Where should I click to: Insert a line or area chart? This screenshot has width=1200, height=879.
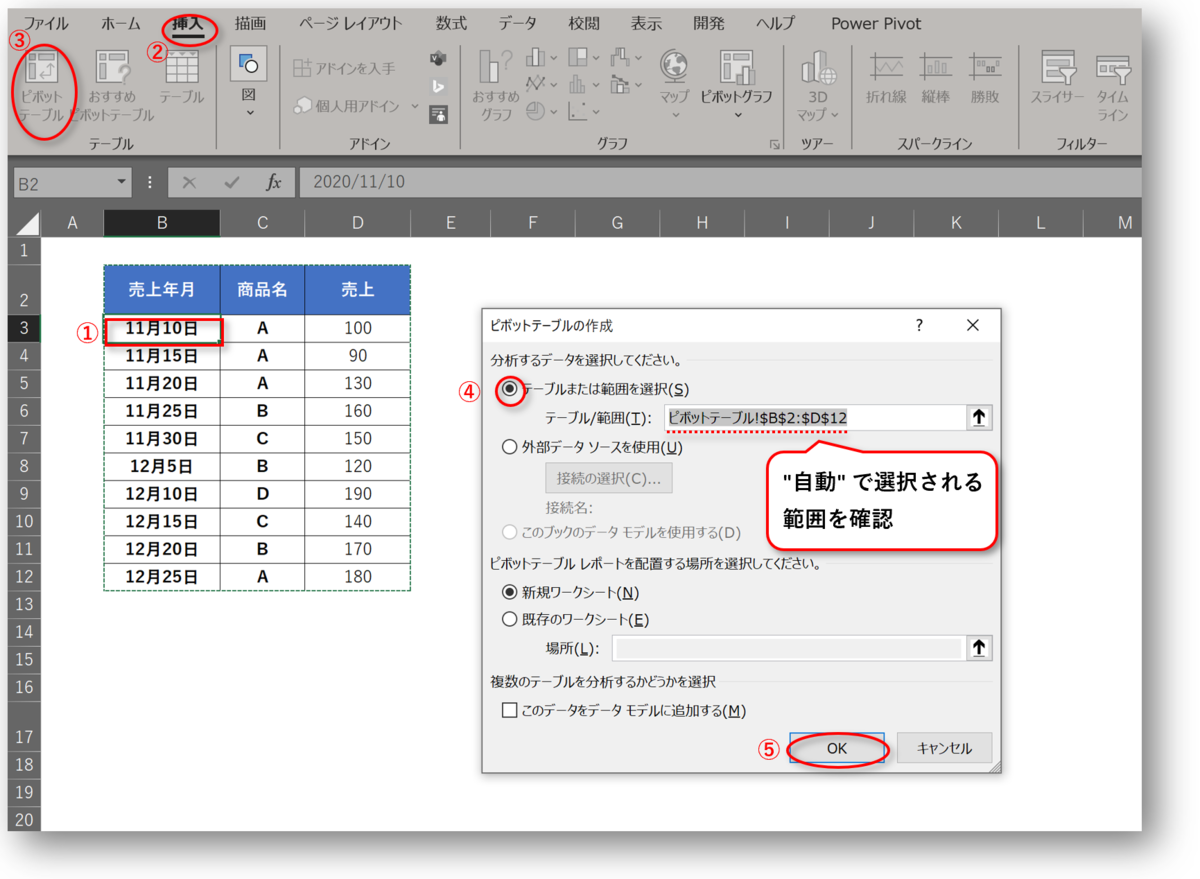(536, 84)
